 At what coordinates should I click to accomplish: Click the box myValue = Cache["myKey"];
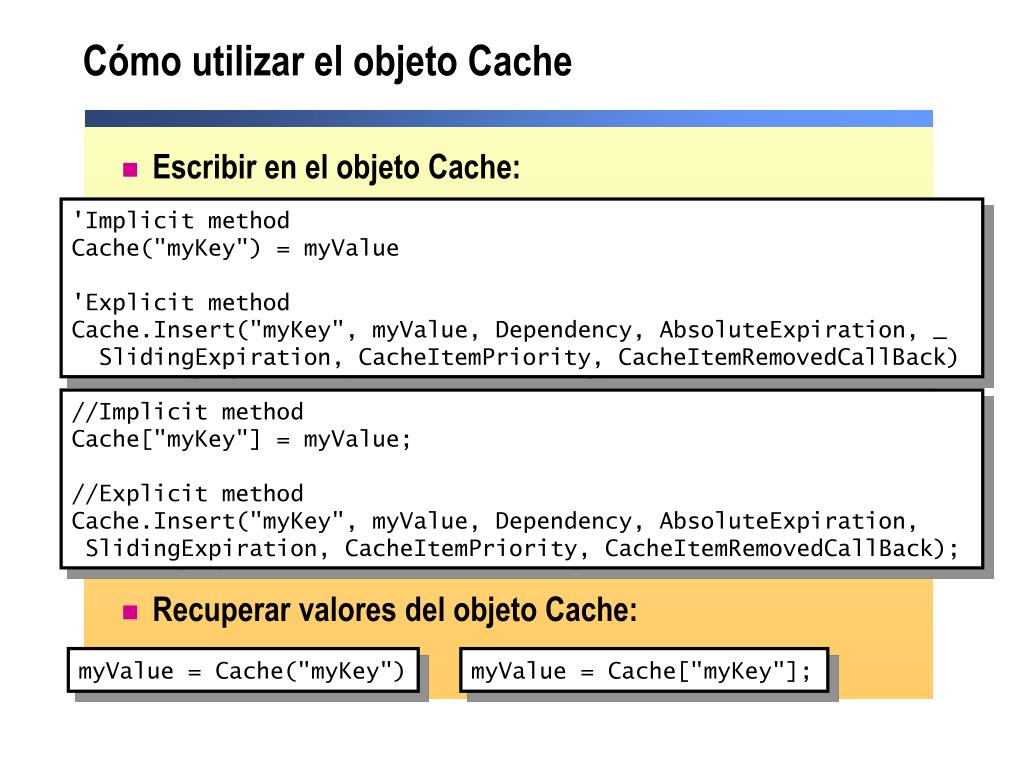point(644,670)
